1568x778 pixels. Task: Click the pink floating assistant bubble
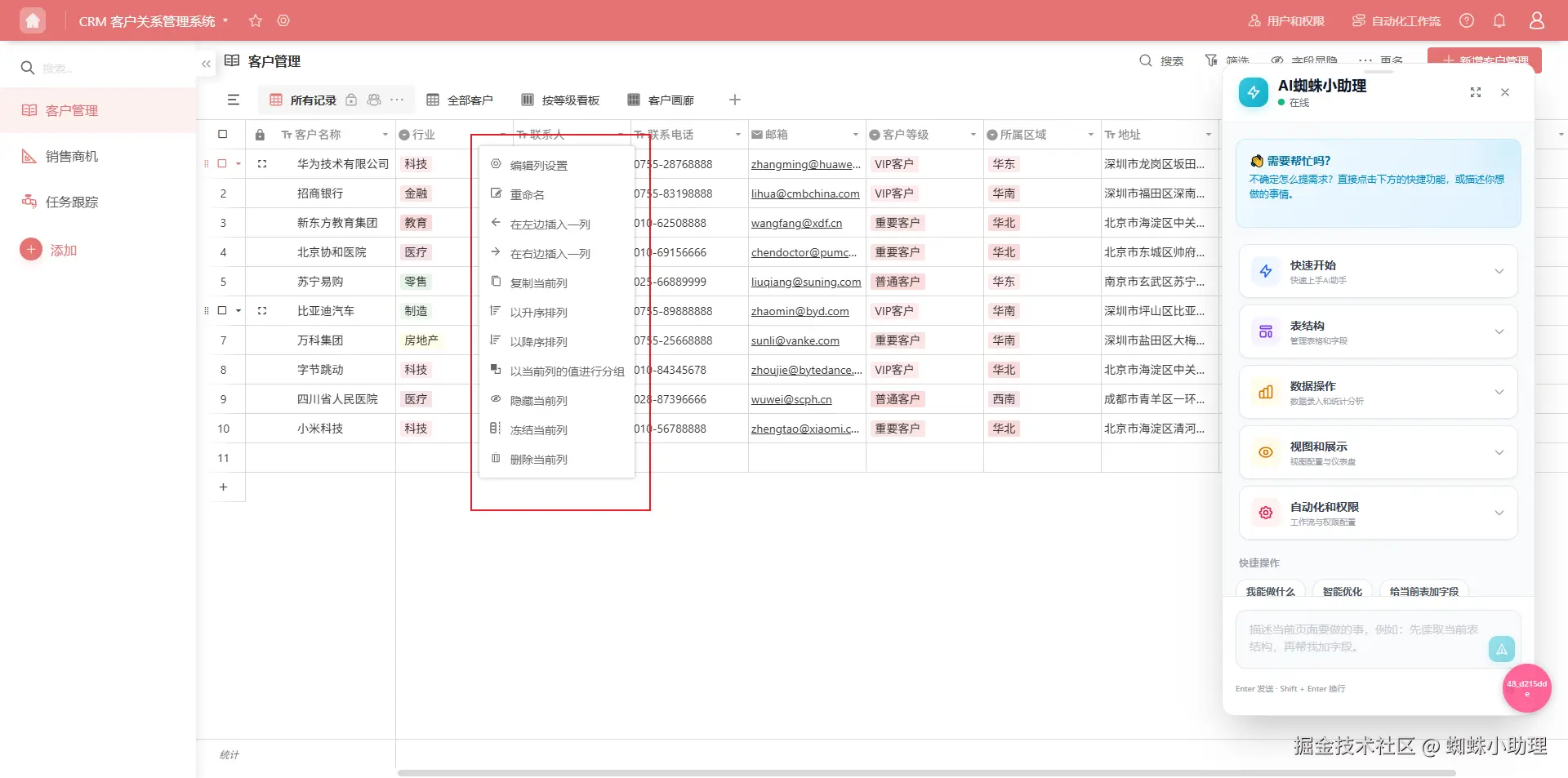pyautogui.click(x=1526, y=688)
